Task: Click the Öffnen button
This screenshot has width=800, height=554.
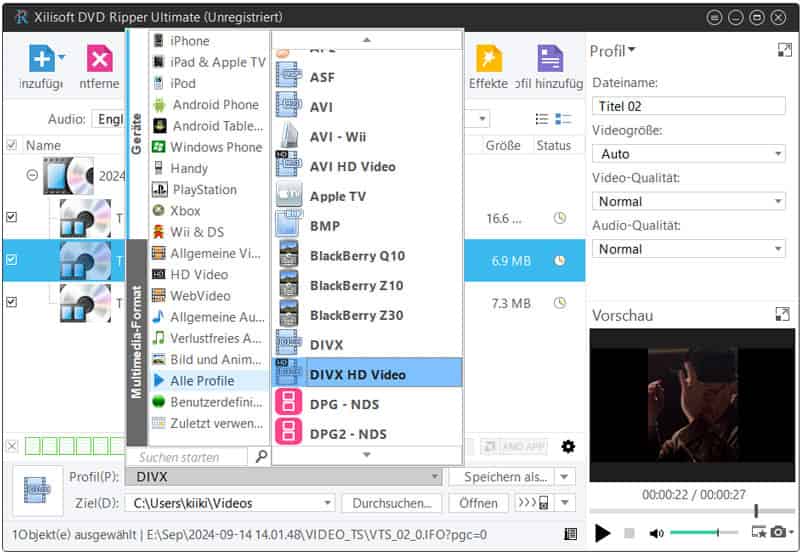Action: coord(478,503)
